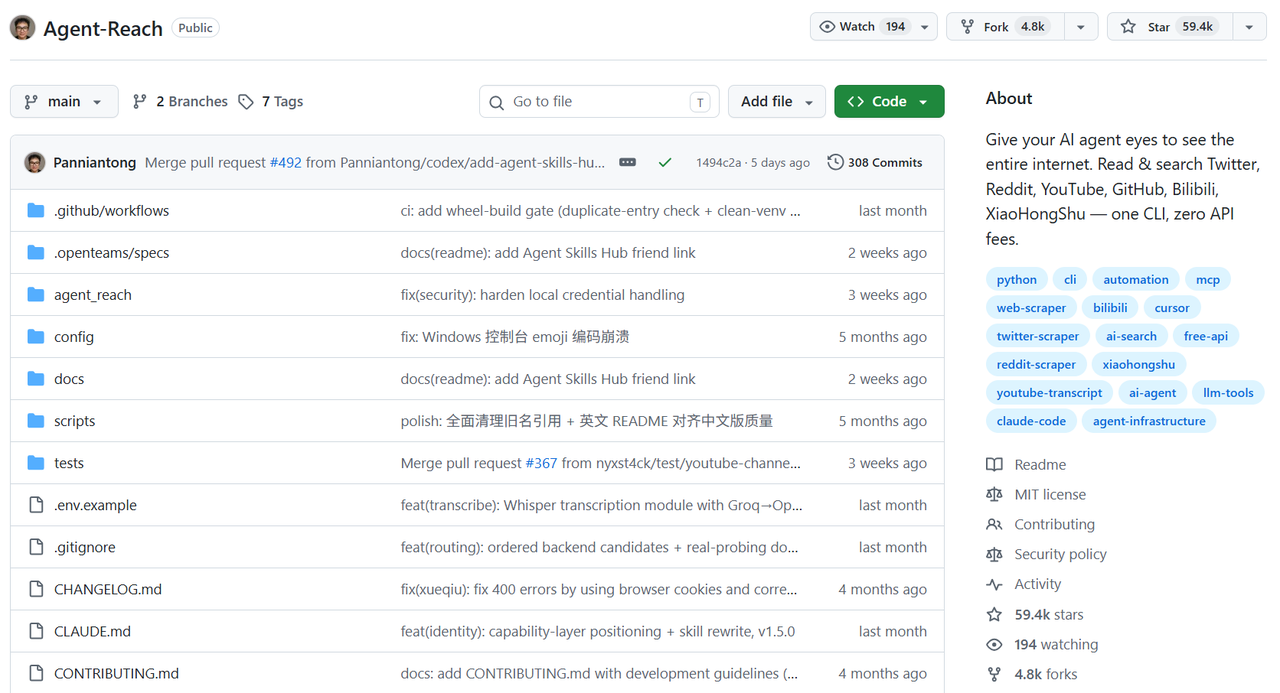Fork the repository with Fork button
Viewport: 1280px width, 693px height.
(1005, 27)
